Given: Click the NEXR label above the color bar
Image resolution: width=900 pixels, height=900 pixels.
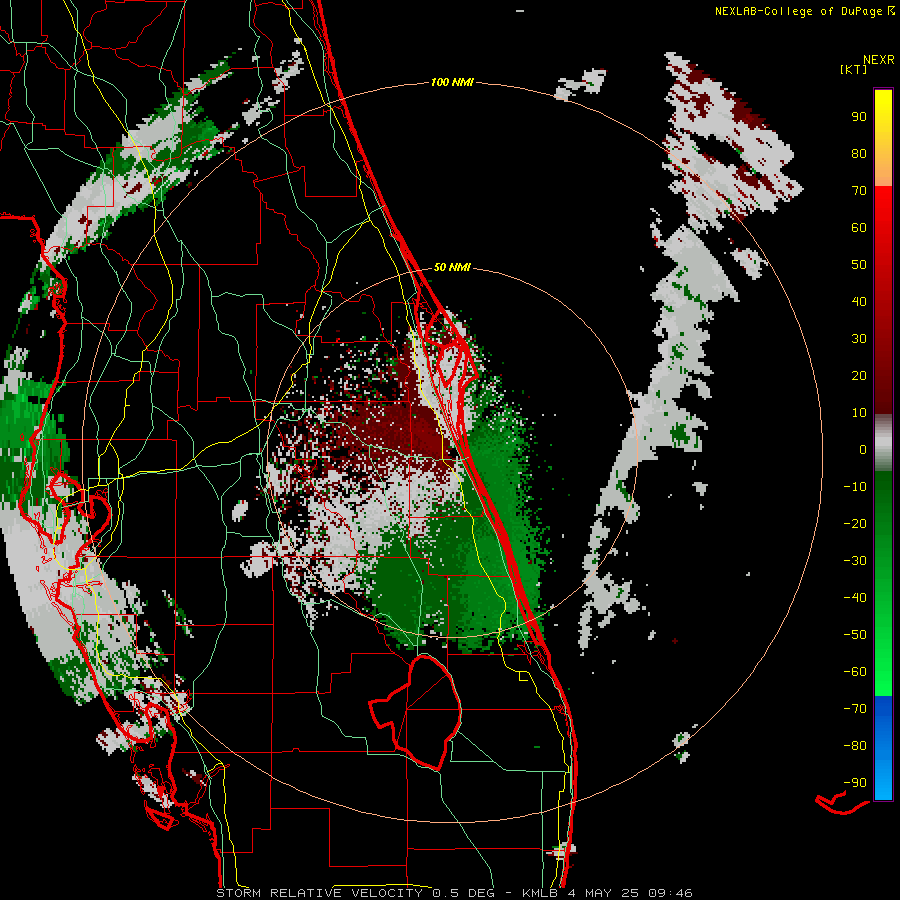Looking at the screenshot, I should pyautogui.click(x=879, y=60).
